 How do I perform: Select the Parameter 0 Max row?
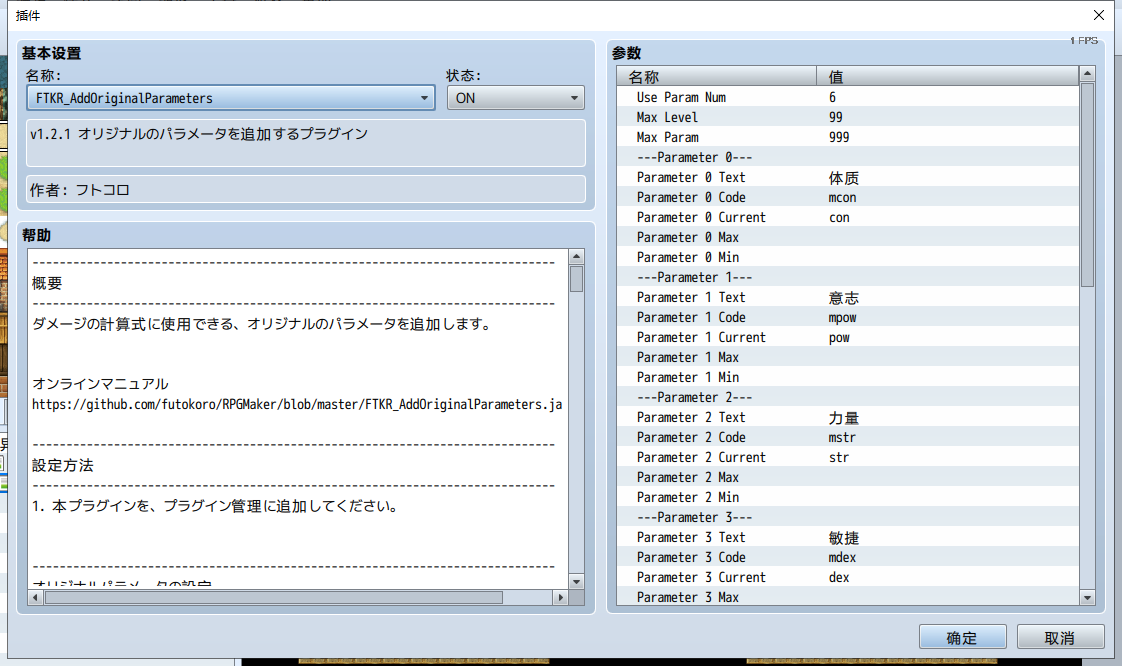848,237
